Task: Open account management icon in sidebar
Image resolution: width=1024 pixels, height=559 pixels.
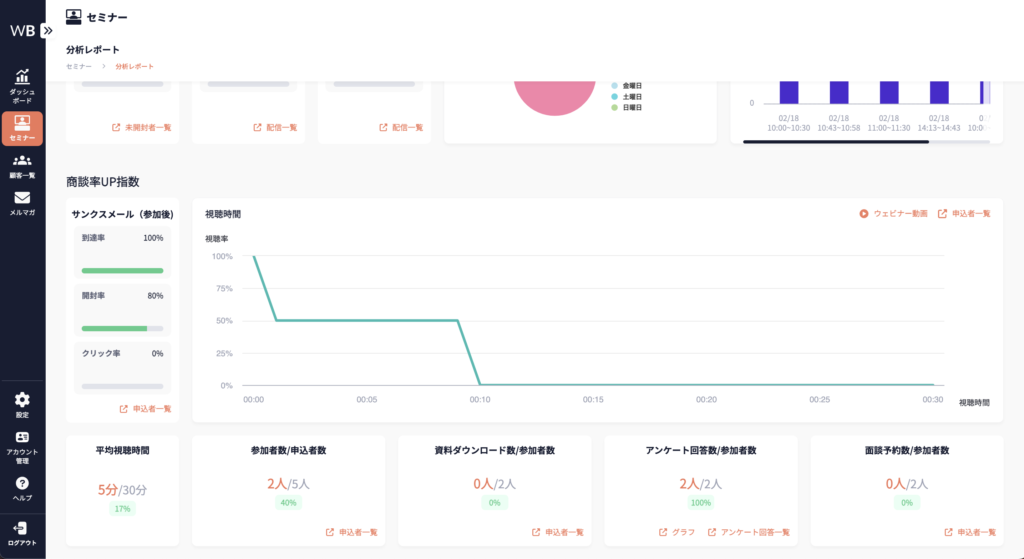Action: [x=22, y=442]
